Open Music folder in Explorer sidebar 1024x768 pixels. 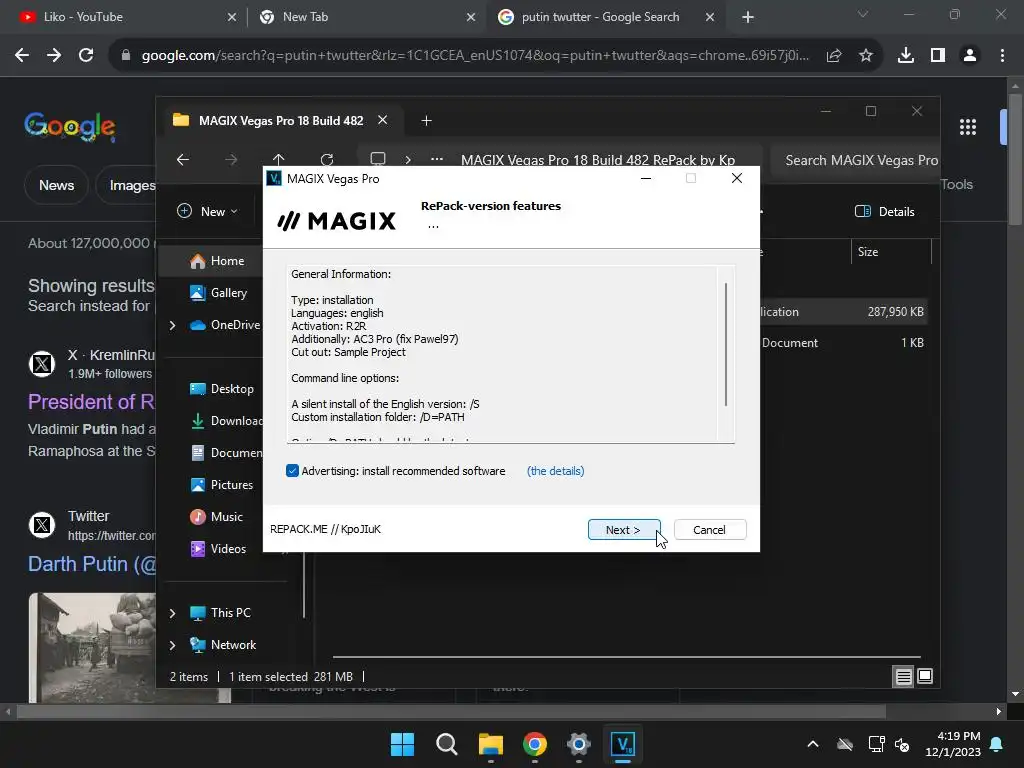(216, 517)
